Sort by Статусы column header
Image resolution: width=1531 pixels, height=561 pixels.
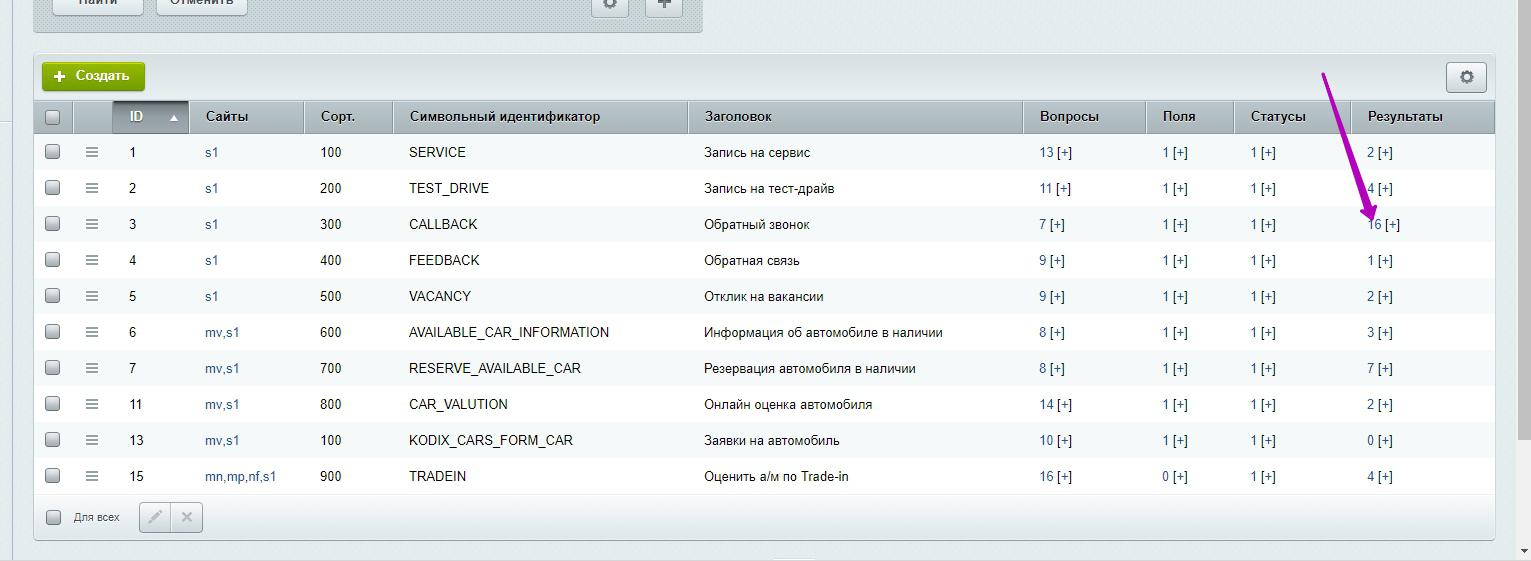(1293, 117)
